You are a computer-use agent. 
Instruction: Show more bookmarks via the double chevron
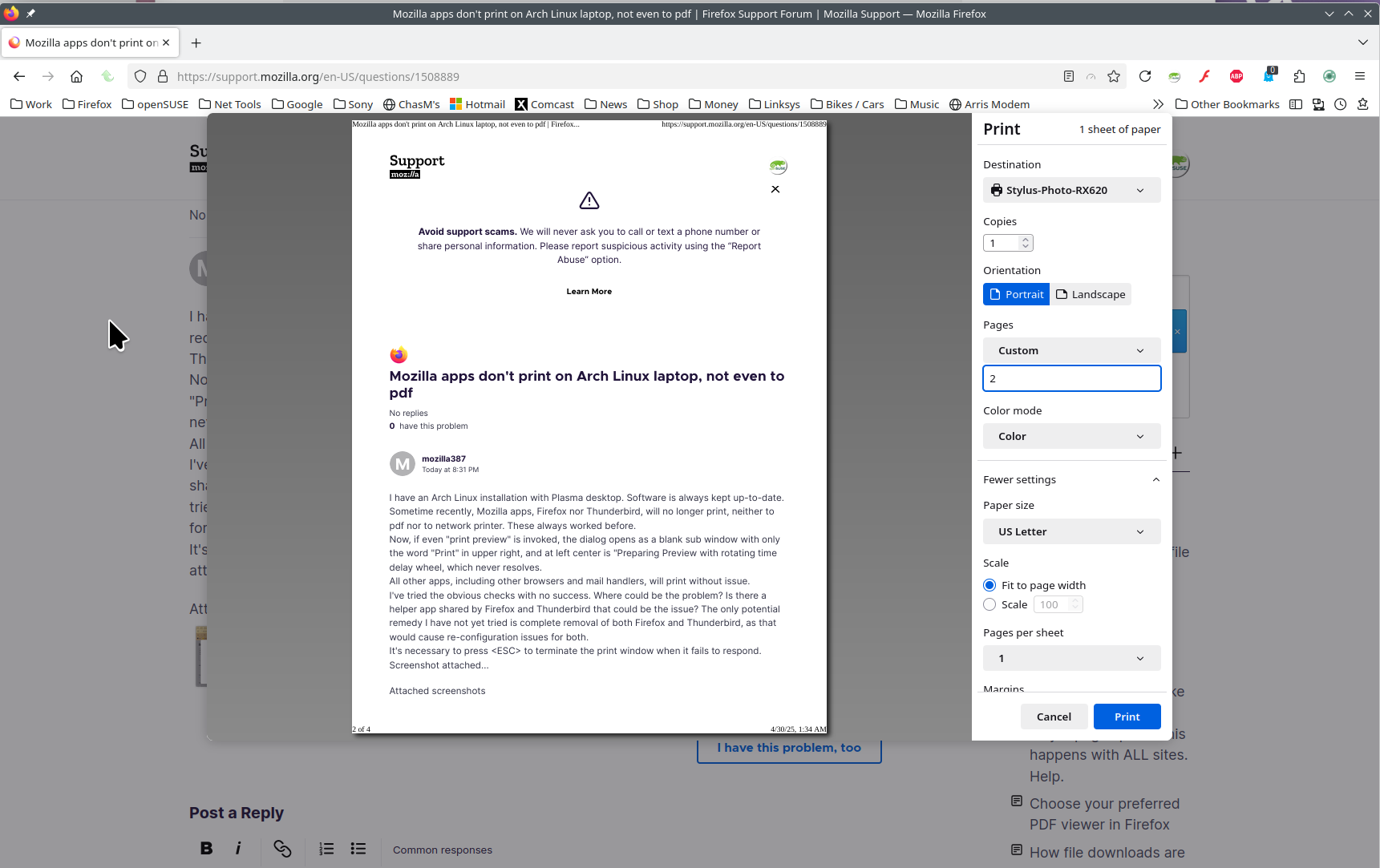point(1158,104)
